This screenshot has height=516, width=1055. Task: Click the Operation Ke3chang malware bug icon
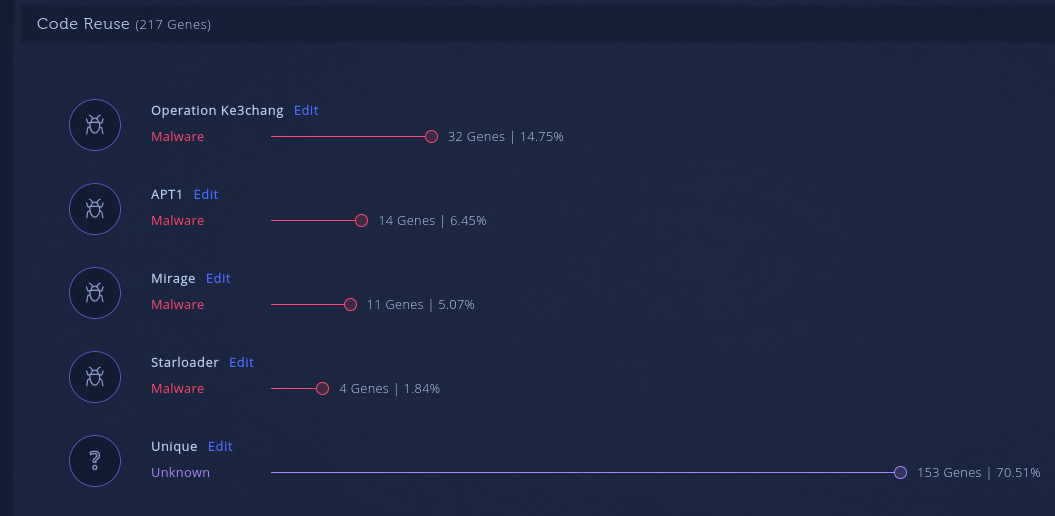(x=95, y=125)
